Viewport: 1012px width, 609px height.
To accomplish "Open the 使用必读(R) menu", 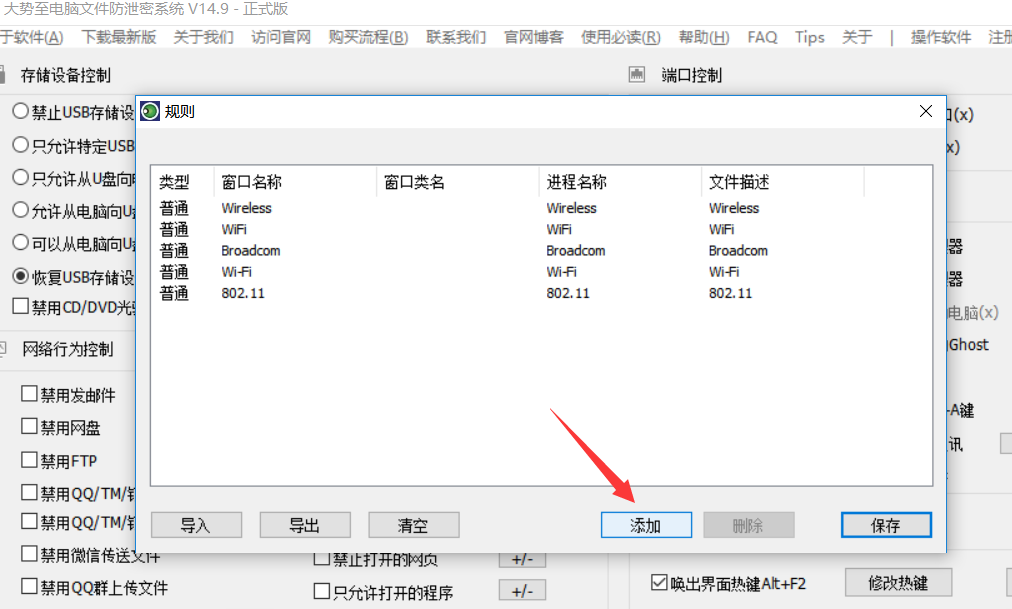I will 621,37.
